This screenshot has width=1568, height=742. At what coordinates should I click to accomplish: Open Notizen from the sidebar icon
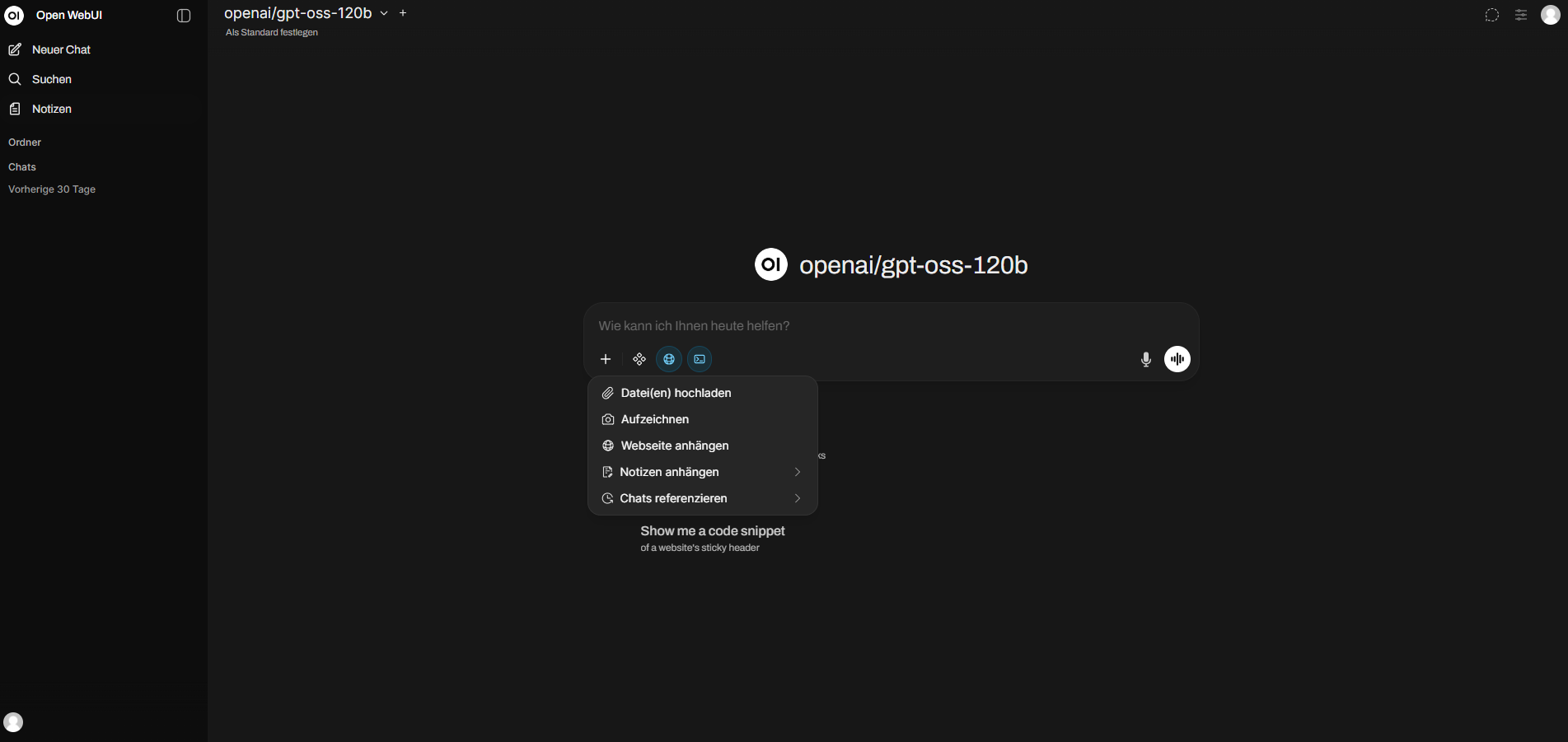[51, 109]
